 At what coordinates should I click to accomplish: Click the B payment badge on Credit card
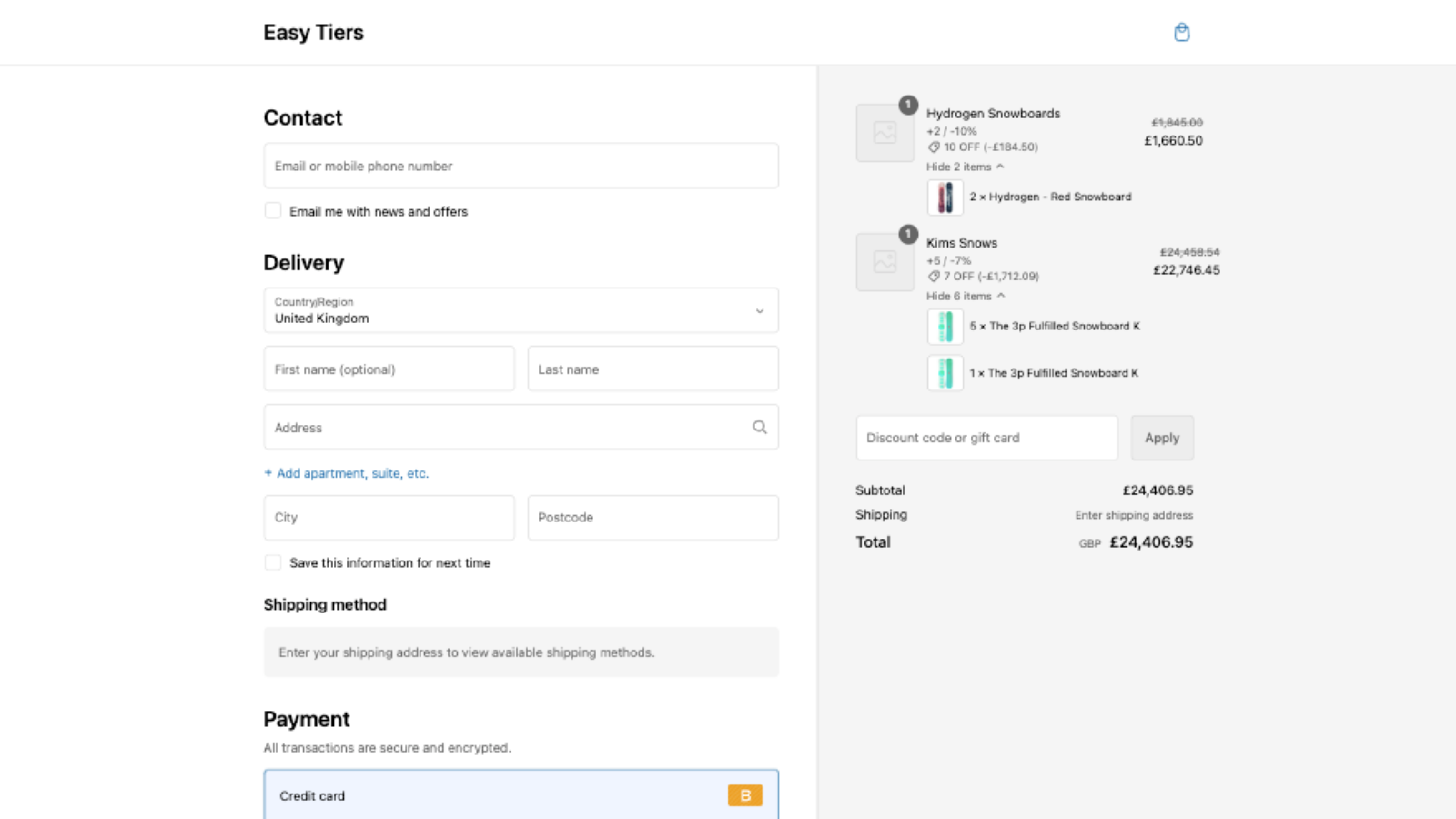coord(744,794)
